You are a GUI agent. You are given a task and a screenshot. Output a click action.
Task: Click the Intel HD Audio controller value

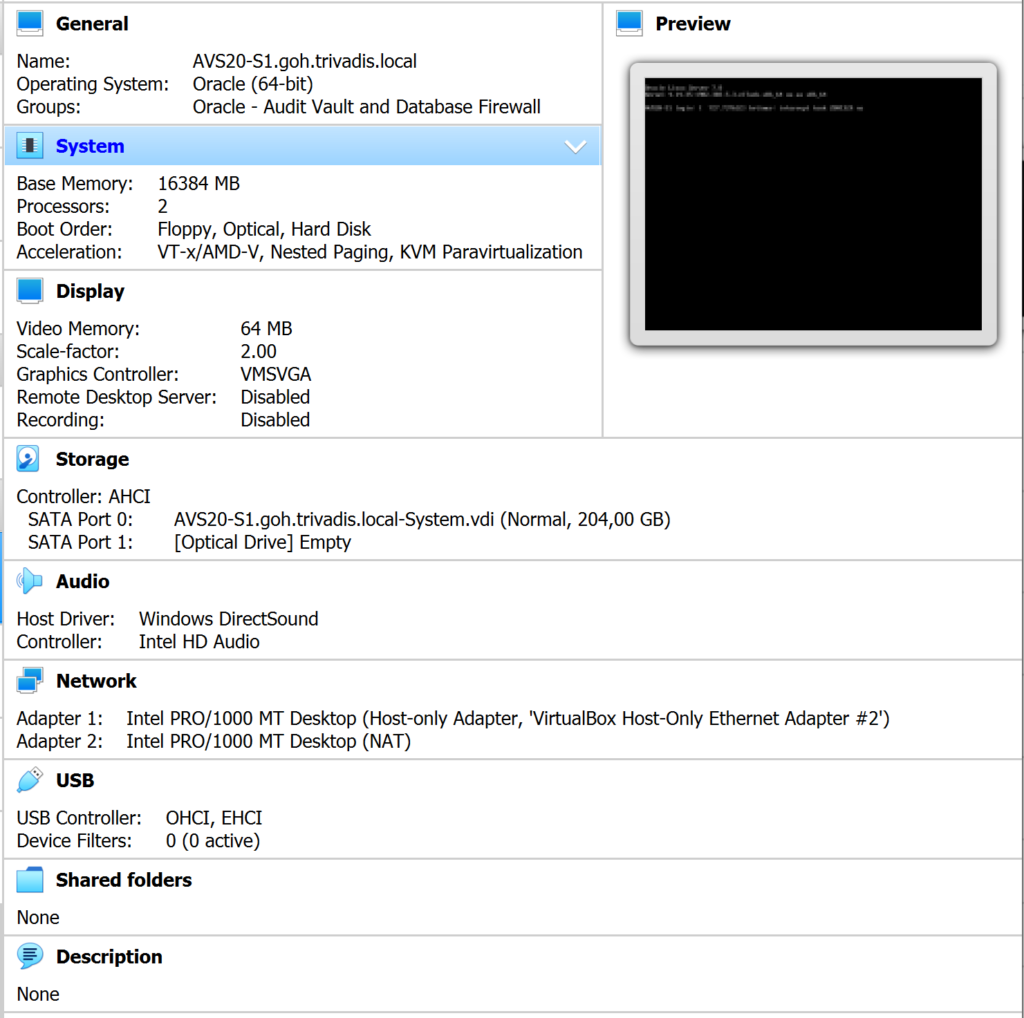(199, 642)
